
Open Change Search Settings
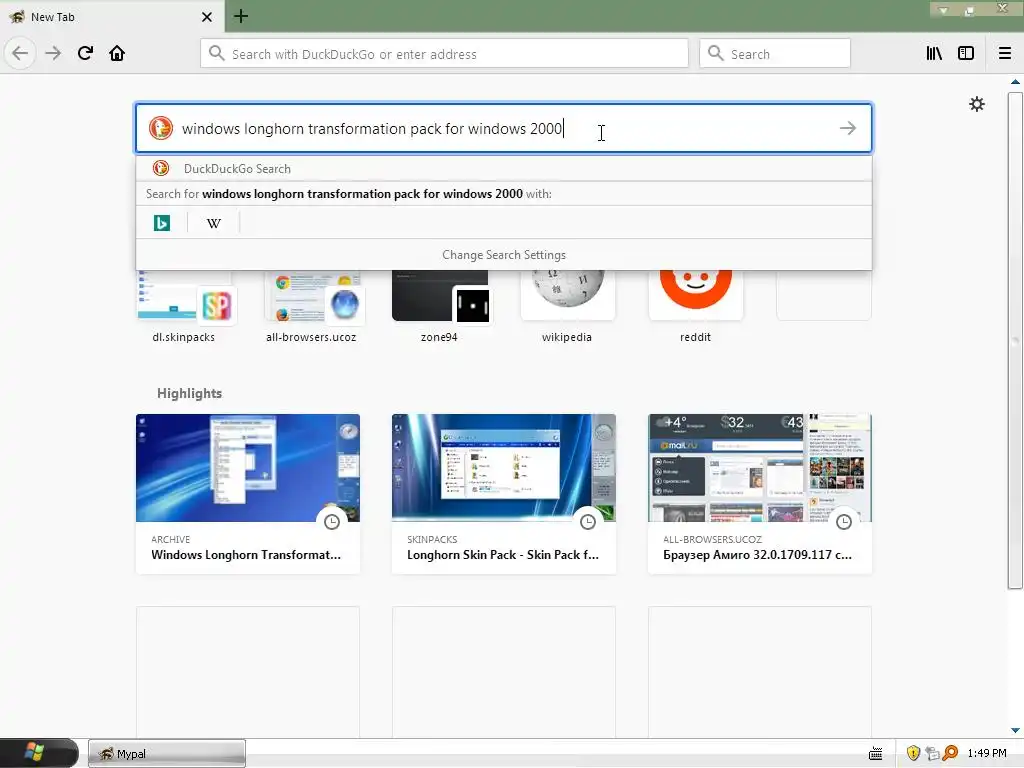pos(504,255)
